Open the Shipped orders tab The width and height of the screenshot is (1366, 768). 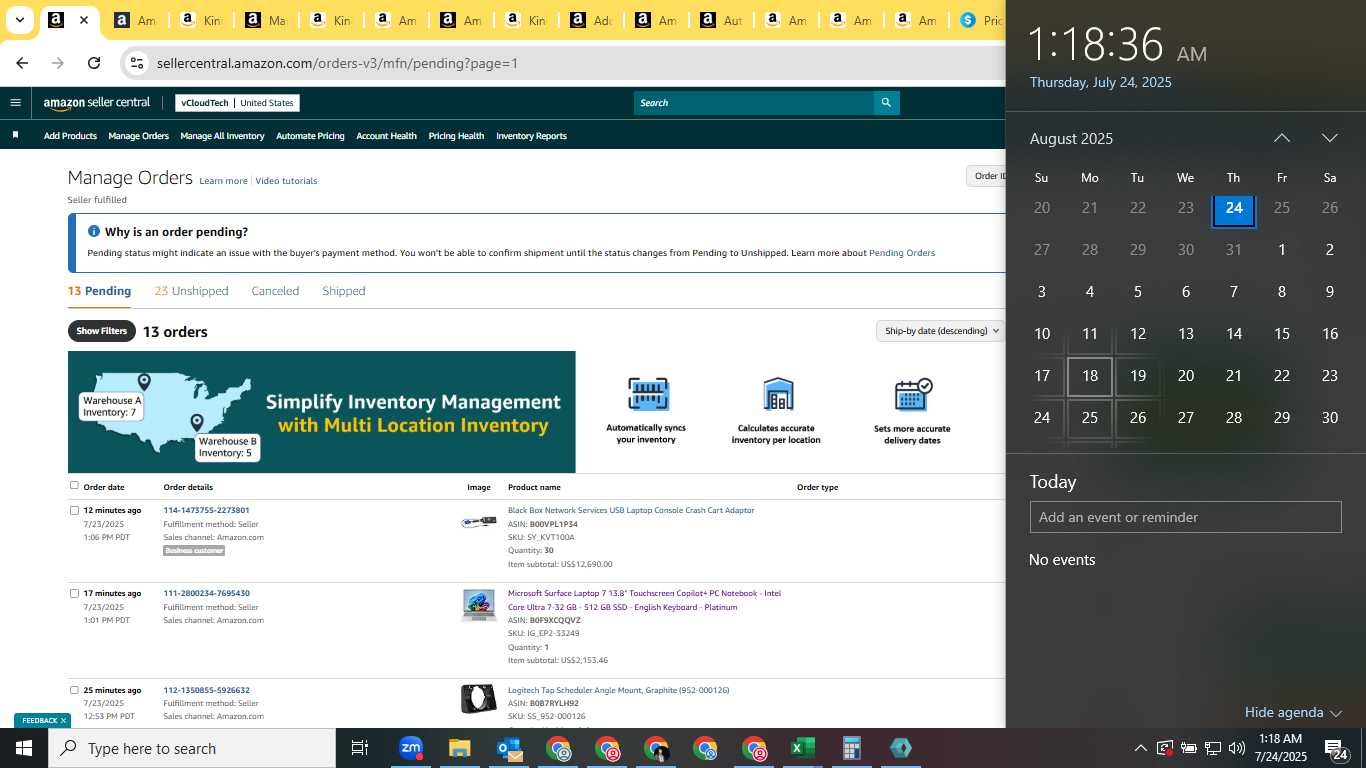pyautogui.click(x=343, y=291)
